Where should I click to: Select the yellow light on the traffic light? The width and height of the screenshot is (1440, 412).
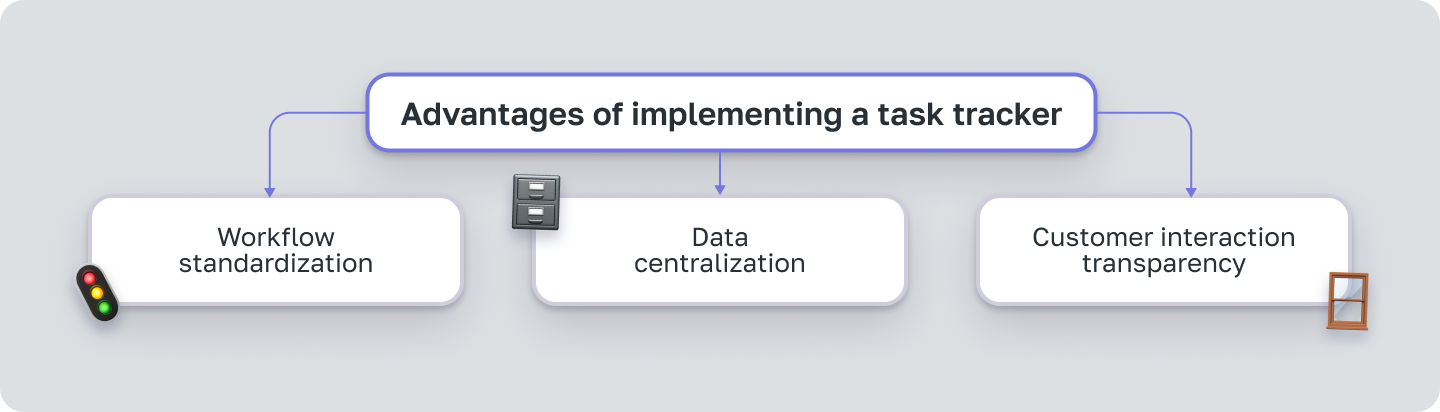pyautogui.click(x=97, y=293)
